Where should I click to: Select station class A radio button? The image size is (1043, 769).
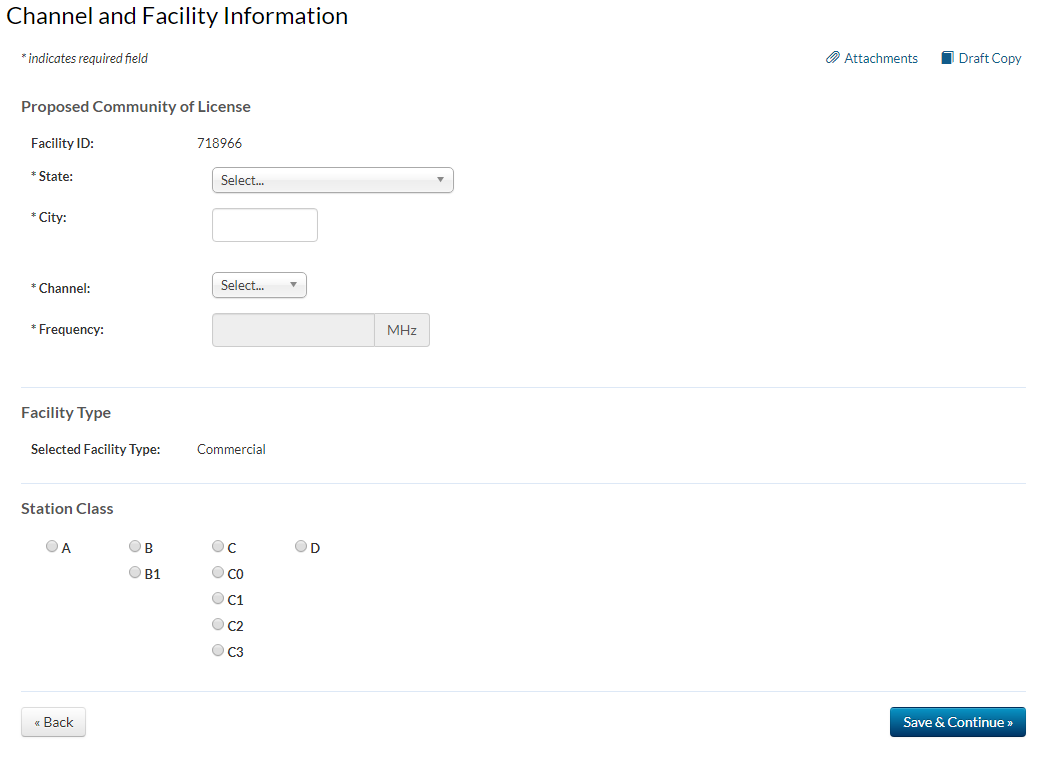tap(51, 547)
